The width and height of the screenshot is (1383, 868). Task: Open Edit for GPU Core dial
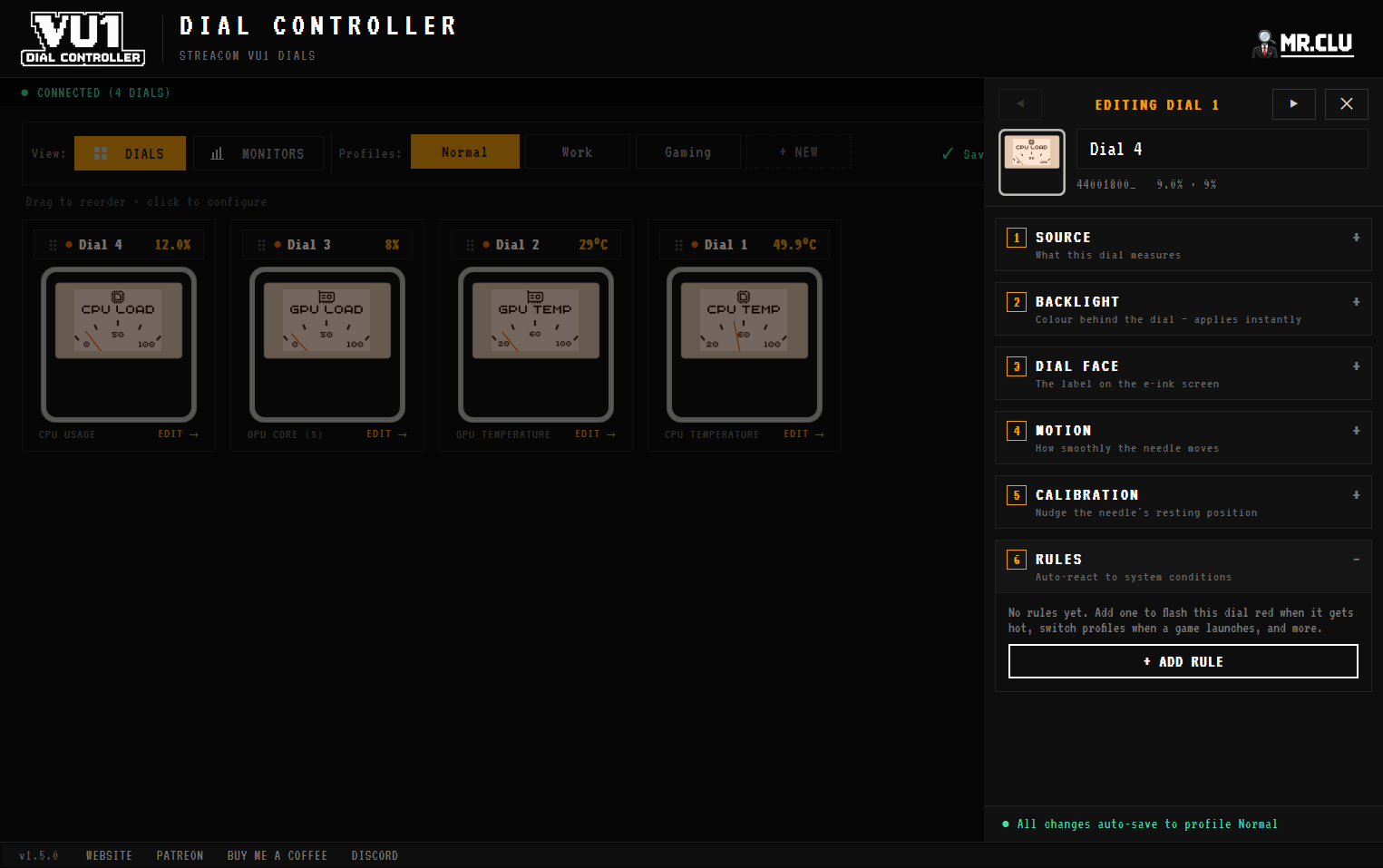[x=386, y=434]
